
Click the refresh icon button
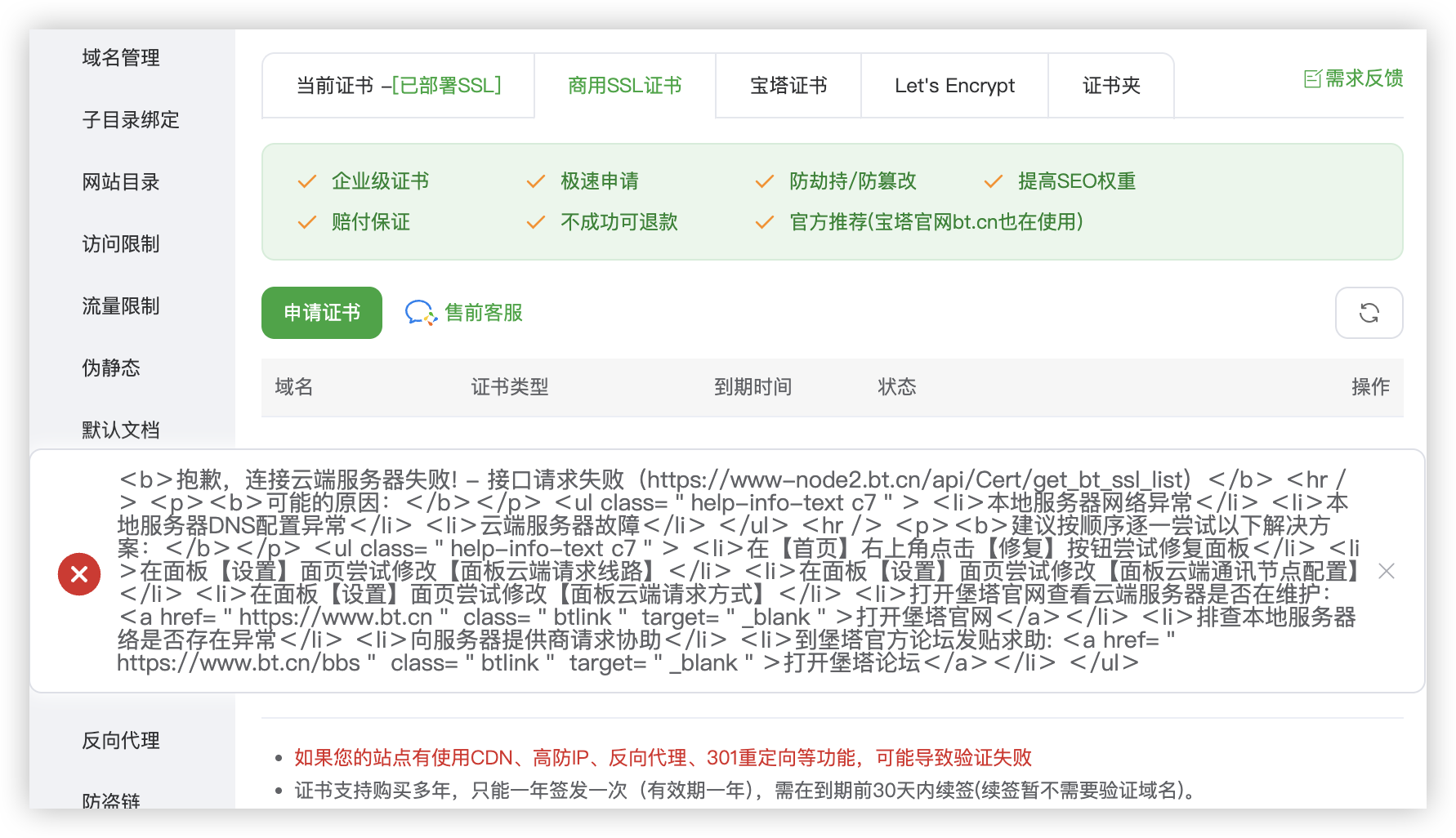(1369, 313)
